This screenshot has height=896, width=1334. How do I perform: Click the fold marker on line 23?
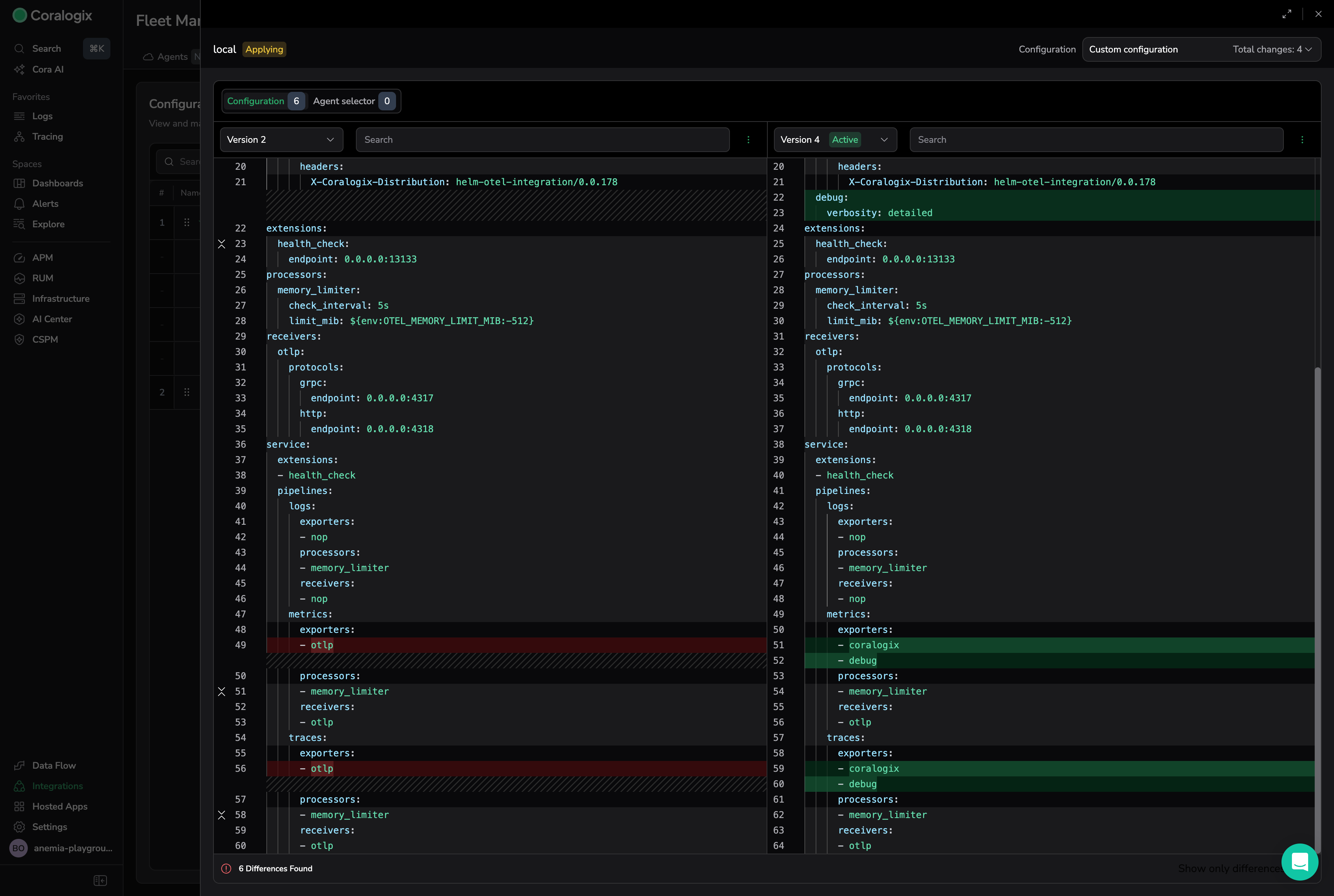click(222, 244)
